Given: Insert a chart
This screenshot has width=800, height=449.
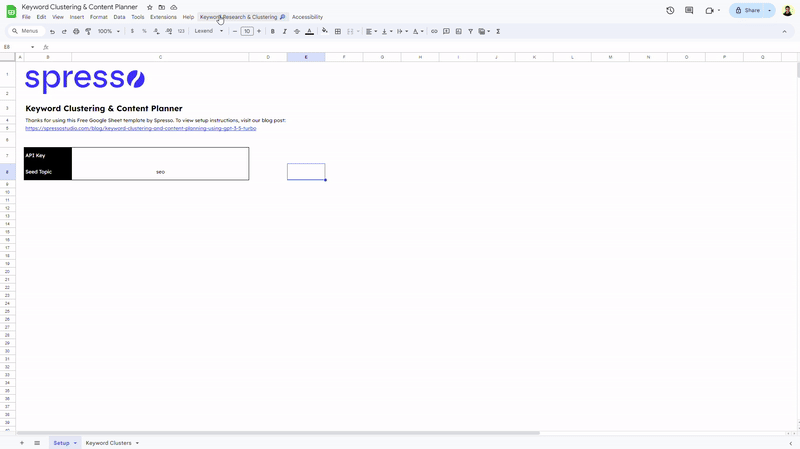Looking at the screenshot, I should click(459, 32).
